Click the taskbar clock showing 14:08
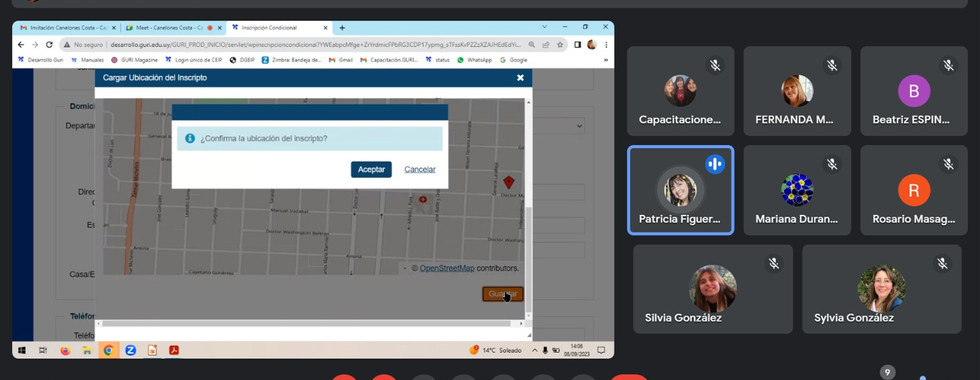This screenshot has height=380, width=980. tap(576, 350)
